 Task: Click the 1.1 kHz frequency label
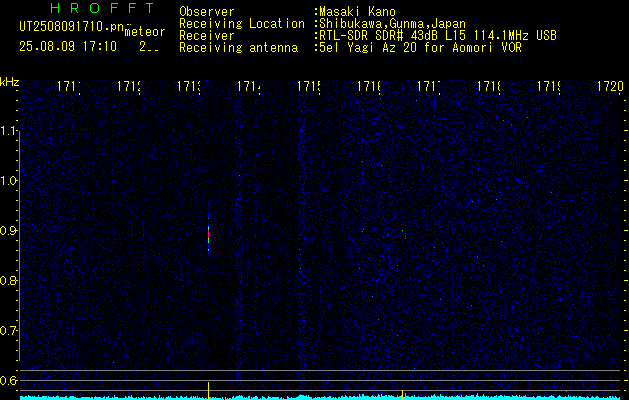tap(9, 131)
